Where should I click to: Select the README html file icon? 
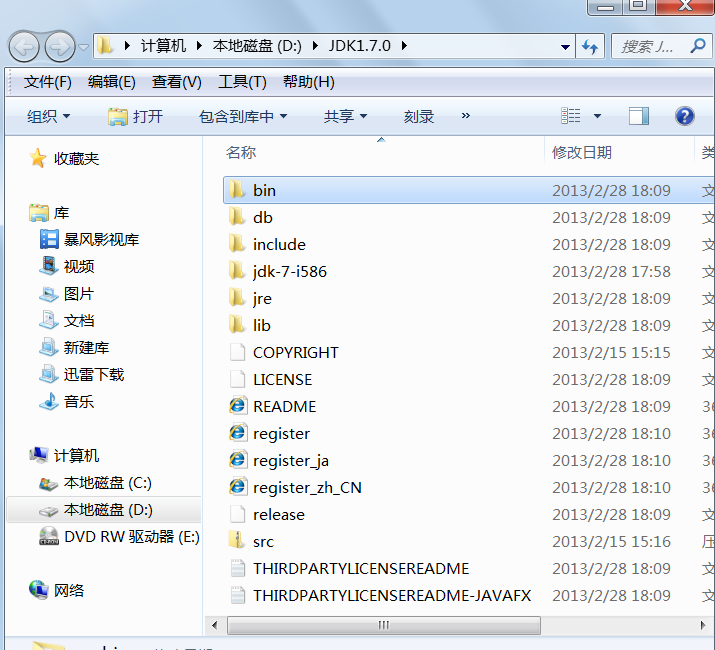[x=238, y=406]
